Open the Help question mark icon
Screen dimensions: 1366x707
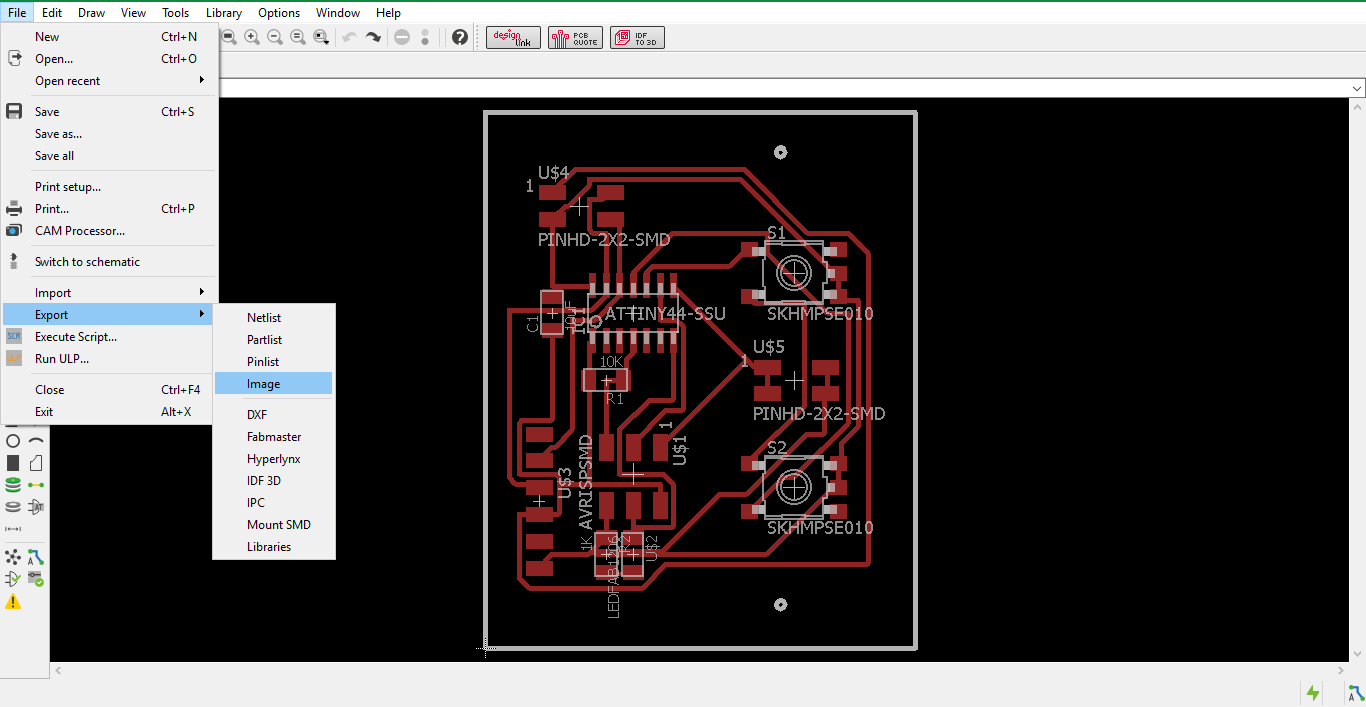tap(460, 37)
